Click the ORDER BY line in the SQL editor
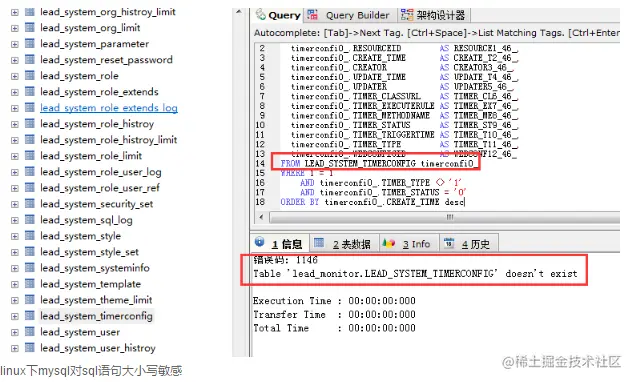The image size is (634, 382). point(372,202)
